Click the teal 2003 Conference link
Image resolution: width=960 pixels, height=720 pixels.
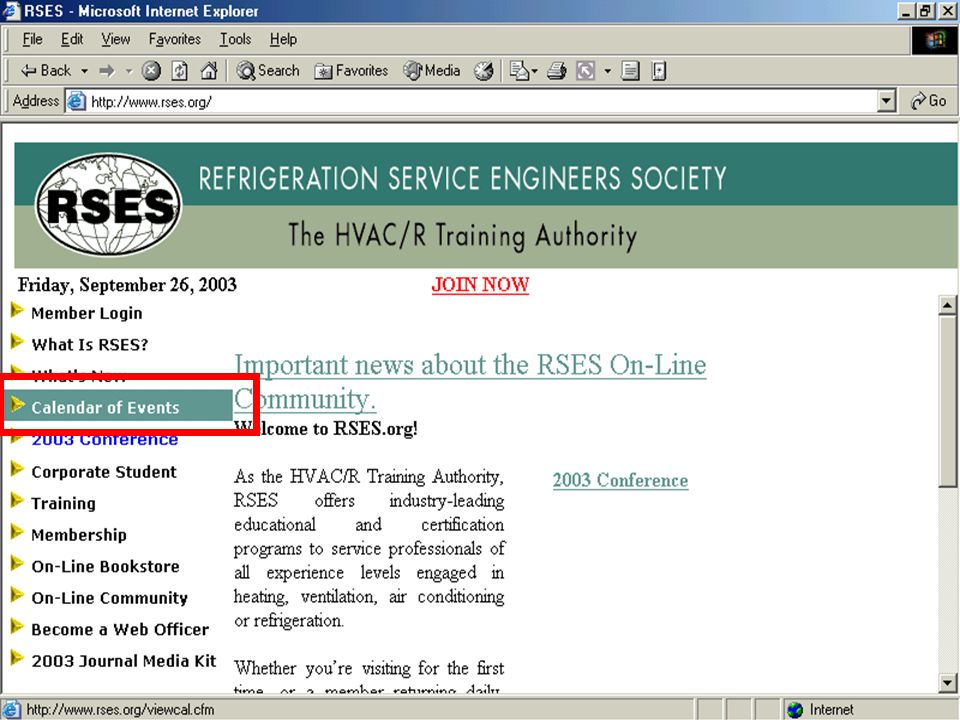[620, 480]
